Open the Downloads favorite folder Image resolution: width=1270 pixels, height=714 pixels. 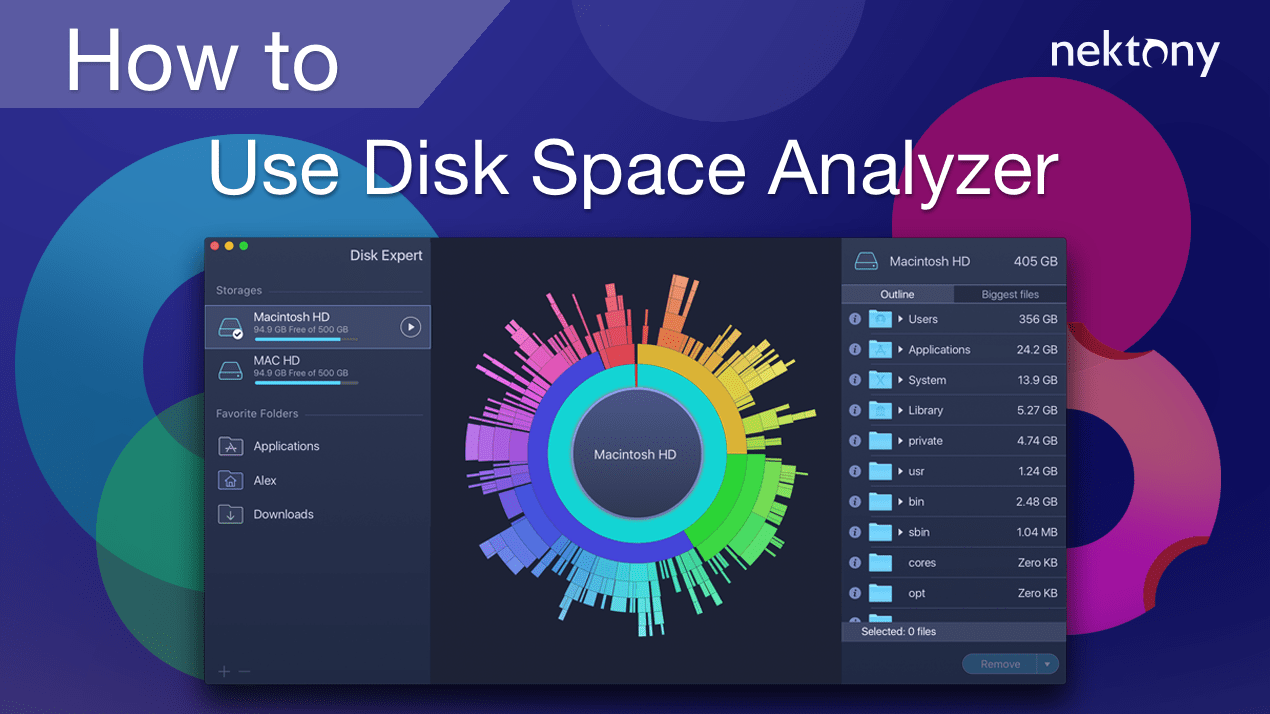286,514
